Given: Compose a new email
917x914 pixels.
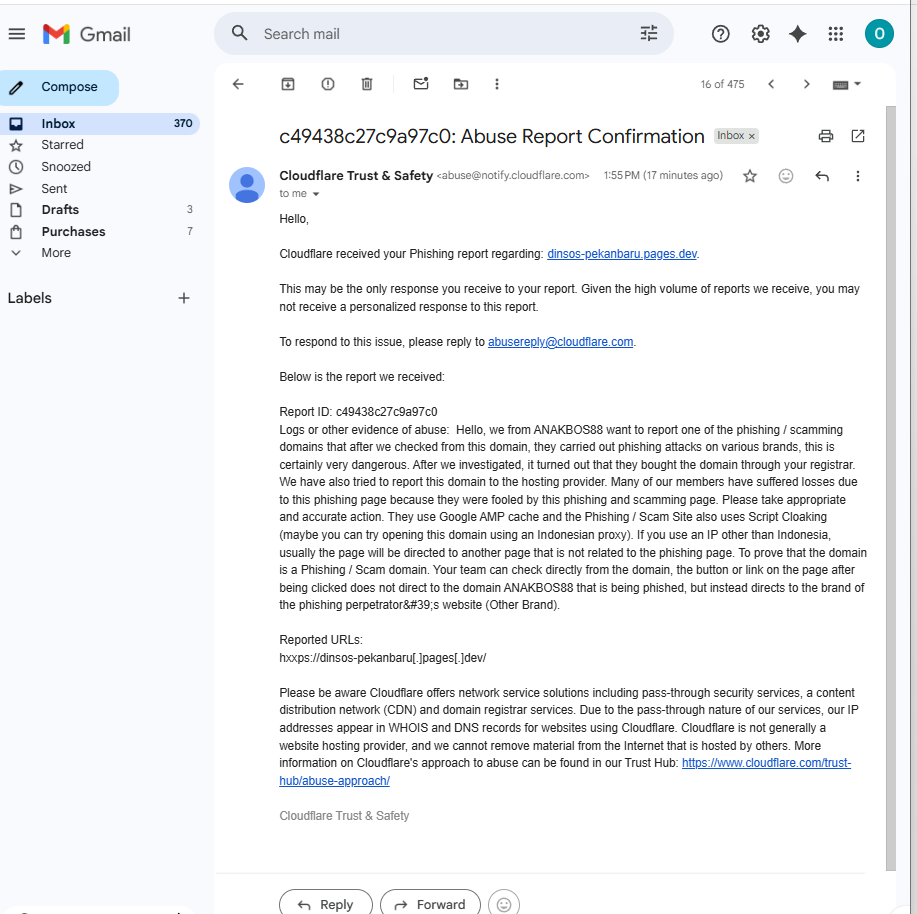Looking at the screenshot, I should (59, 87).
